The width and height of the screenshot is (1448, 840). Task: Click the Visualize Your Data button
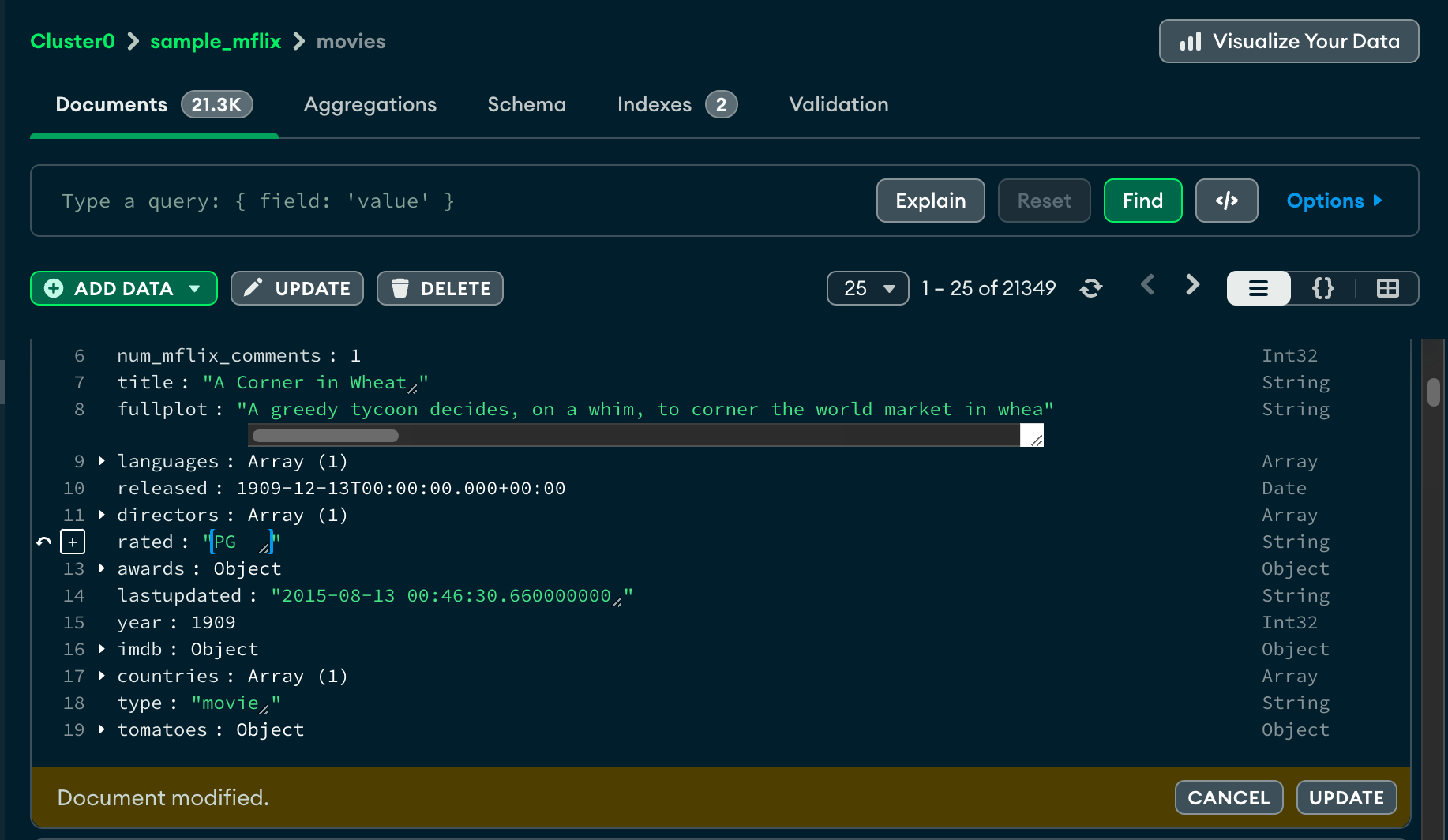(1289, 41)
